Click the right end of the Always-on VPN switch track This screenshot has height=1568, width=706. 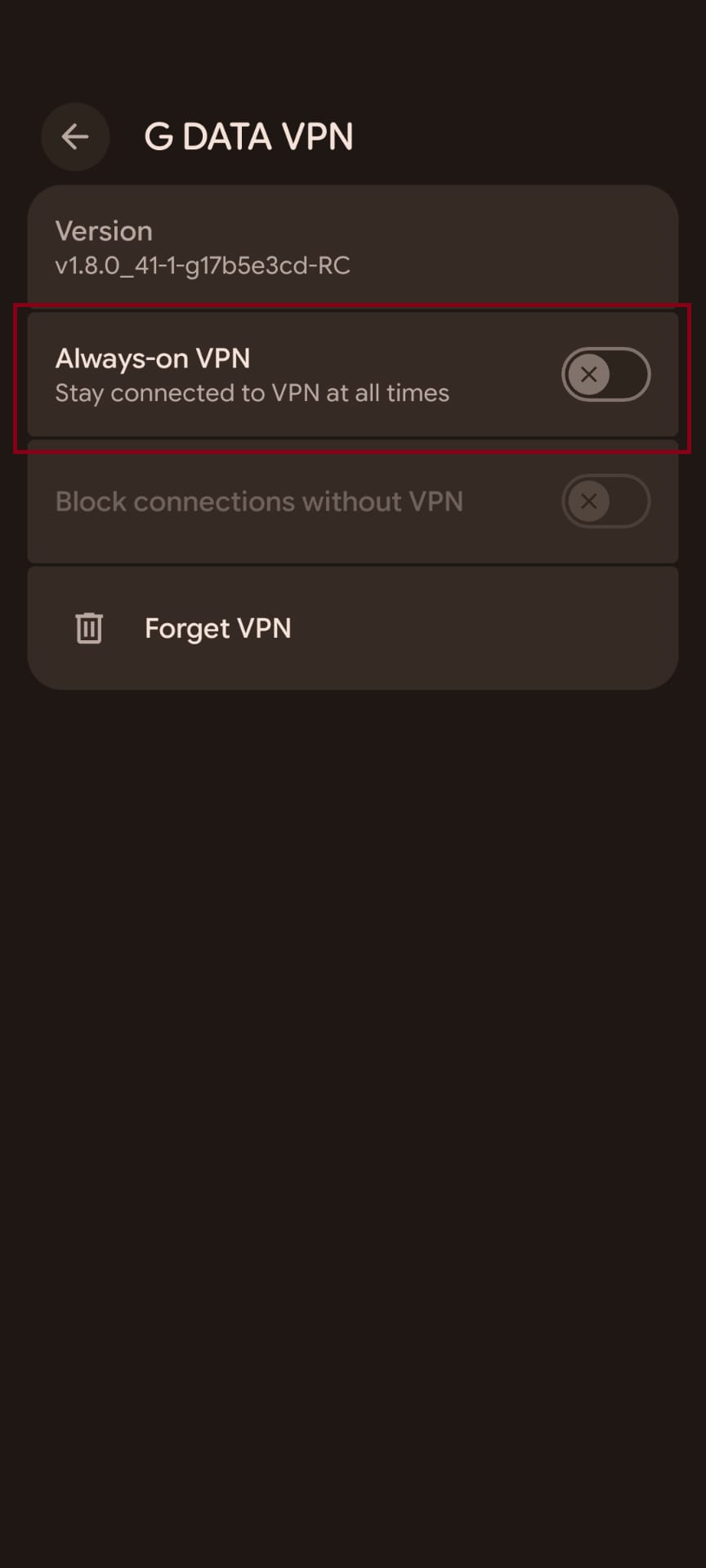pyautogui.click(x=633, y=375)
